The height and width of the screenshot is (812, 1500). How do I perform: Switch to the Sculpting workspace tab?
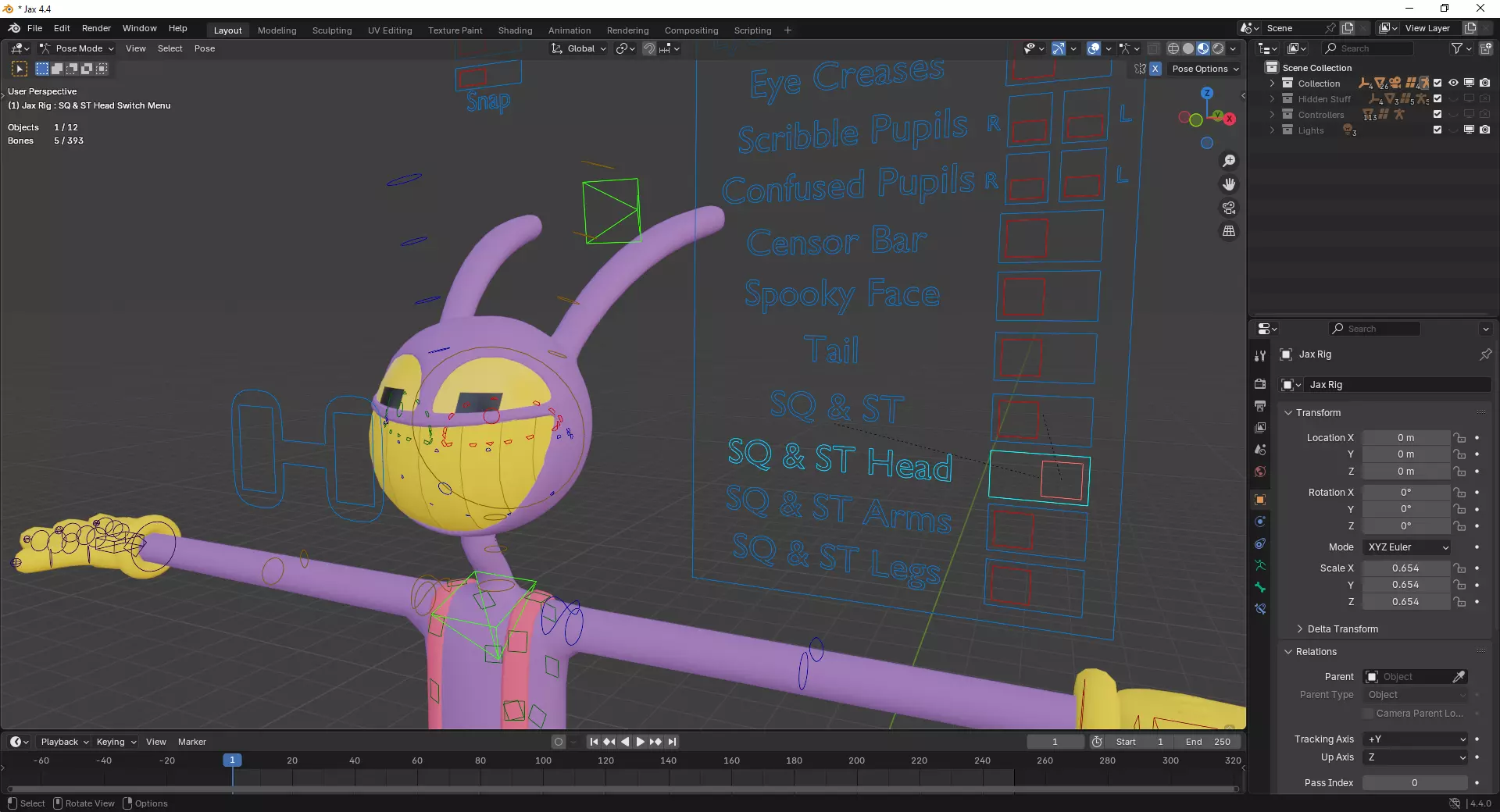[332, 30]
